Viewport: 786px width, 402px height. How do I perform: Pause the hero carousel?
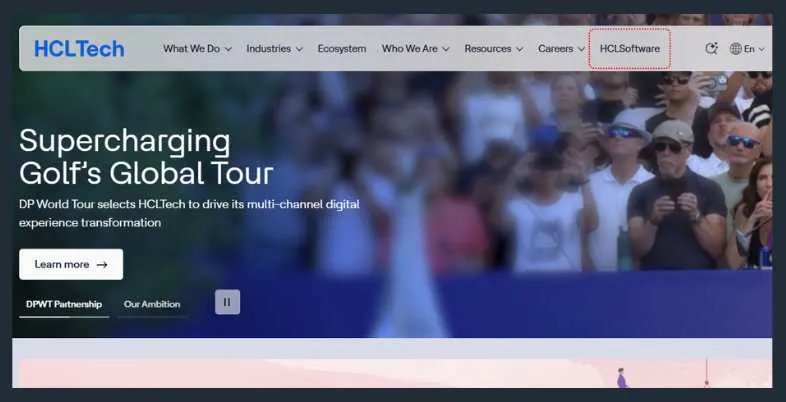click(227, 302)
